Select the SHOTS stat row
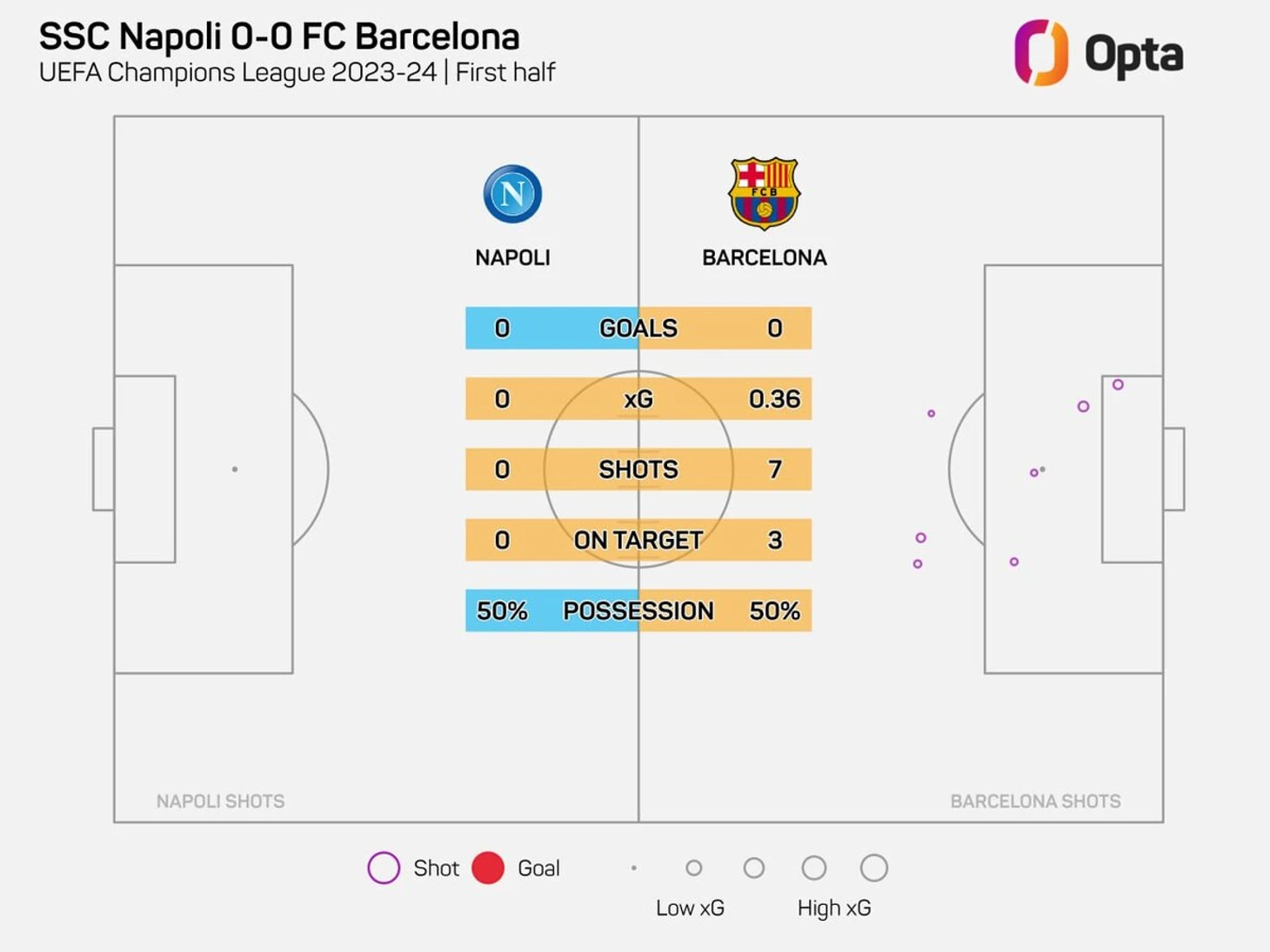The image size is (1270, 952). [x=638, y=469]
